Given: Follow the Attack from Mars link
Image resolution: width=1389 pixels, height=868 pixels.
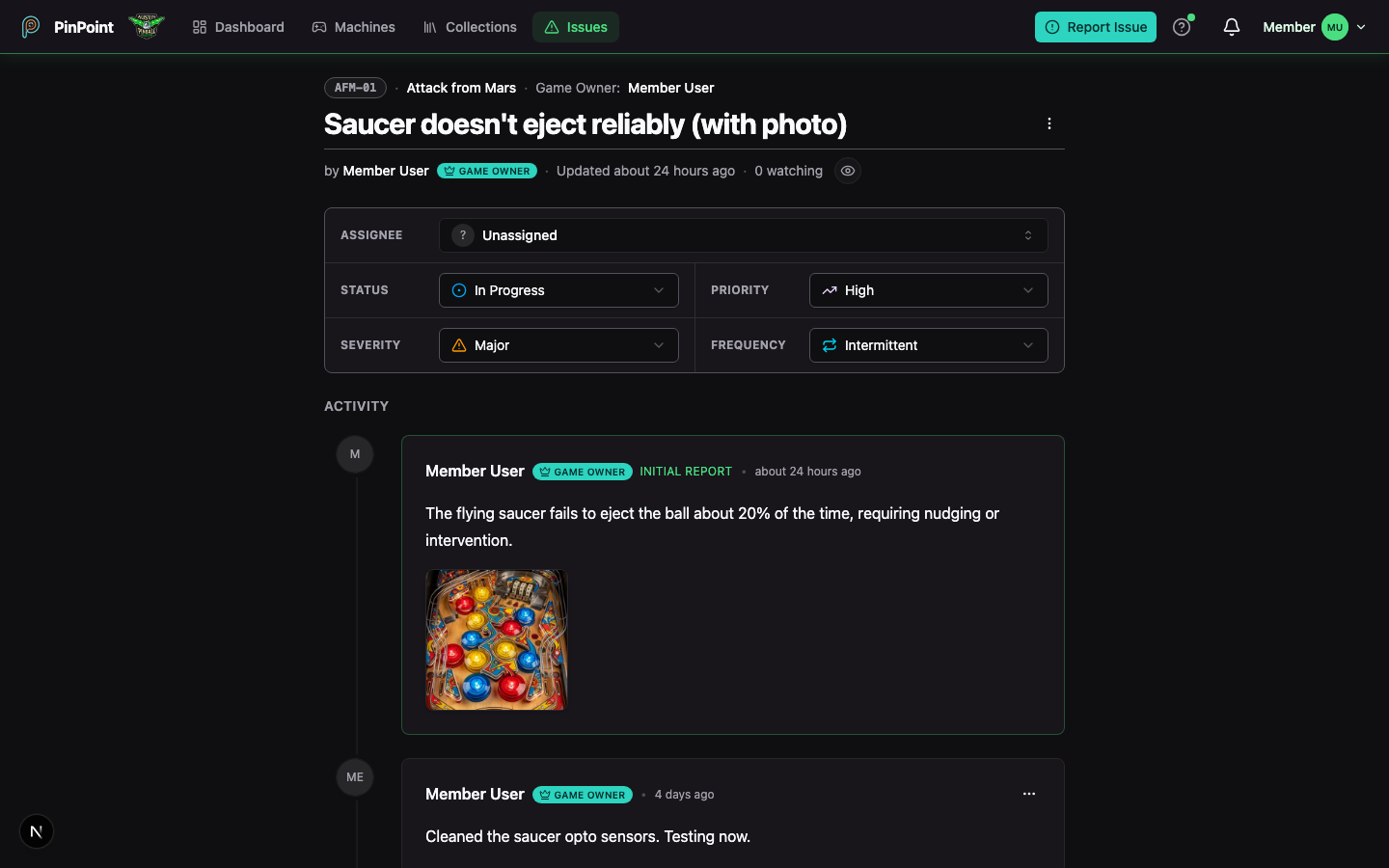Looking at the screenshot, I should (461, 88).
